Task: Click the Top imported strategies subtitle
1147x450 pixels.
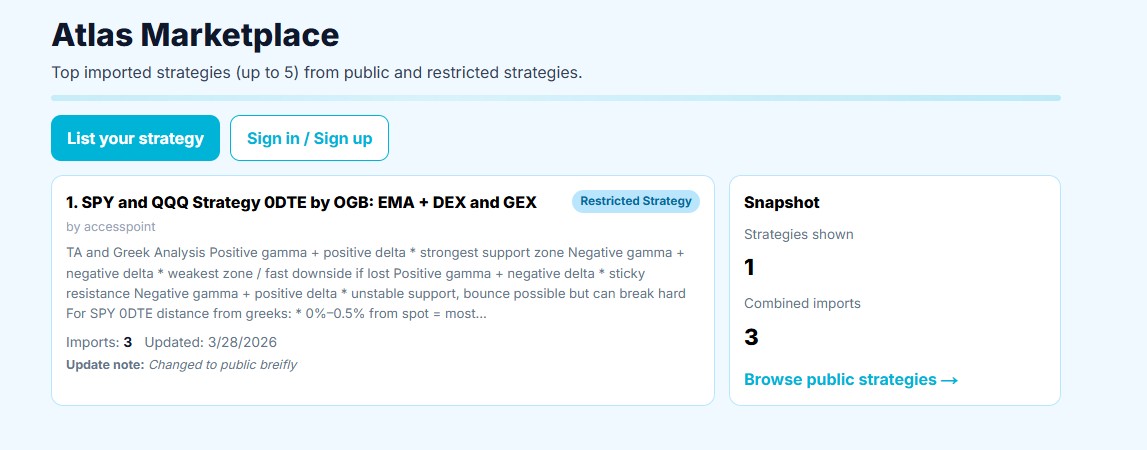Action: 316,72
